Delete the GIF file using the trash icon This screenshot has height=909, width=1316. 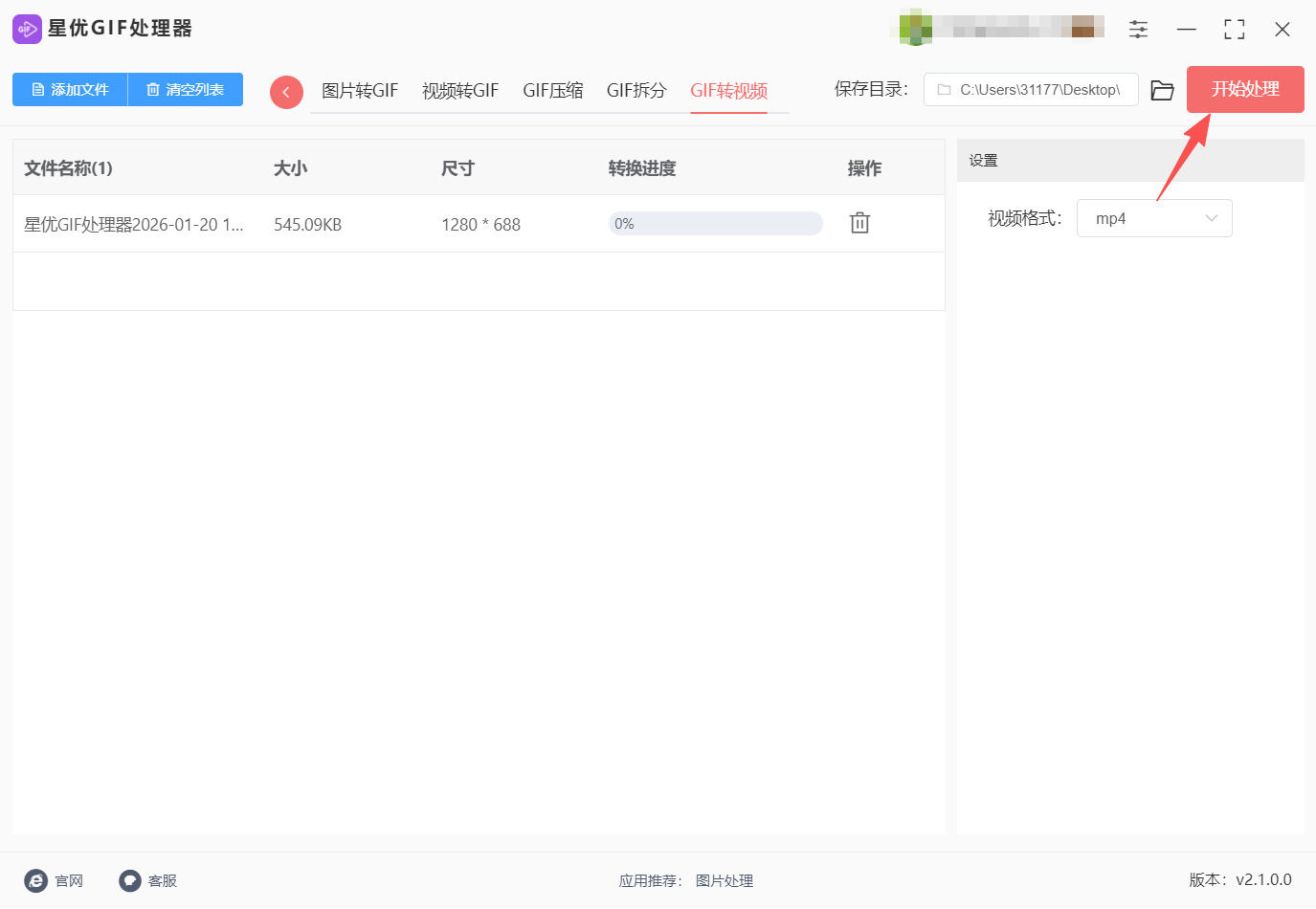point(859,222)
